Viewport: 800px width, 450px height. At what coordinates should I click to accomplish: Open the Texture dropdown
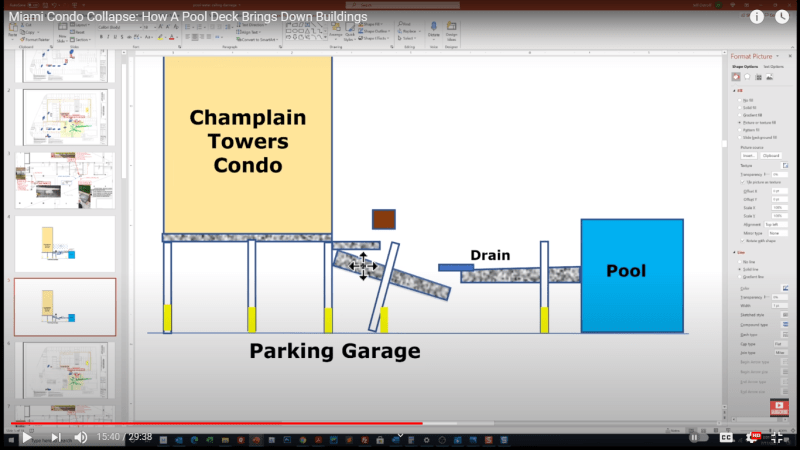click(785, 166)
